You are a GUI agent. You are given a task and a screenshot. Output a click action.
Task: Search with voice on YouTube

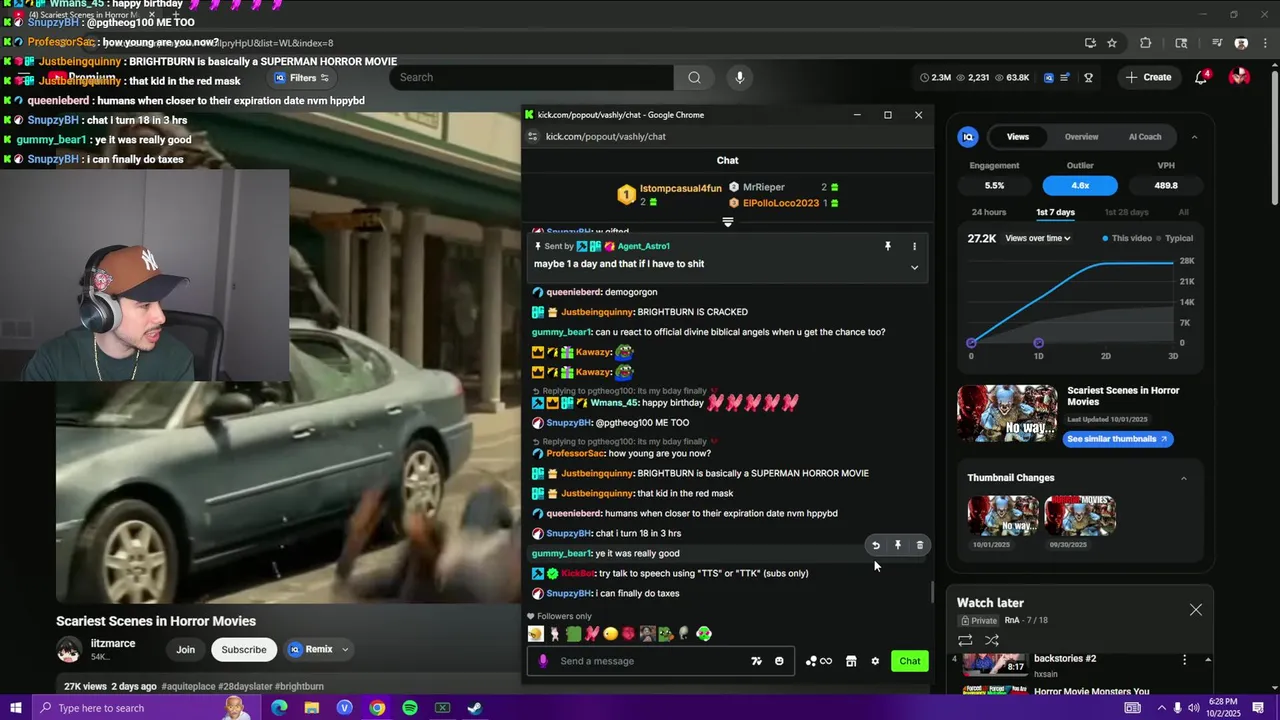point(740,78)
